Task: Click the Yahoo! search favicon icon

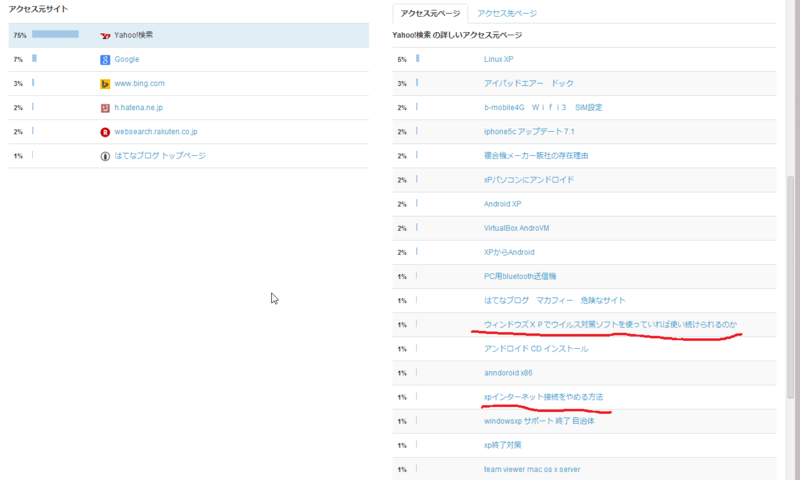Action: pyautogui.click(x=105, y=36)
